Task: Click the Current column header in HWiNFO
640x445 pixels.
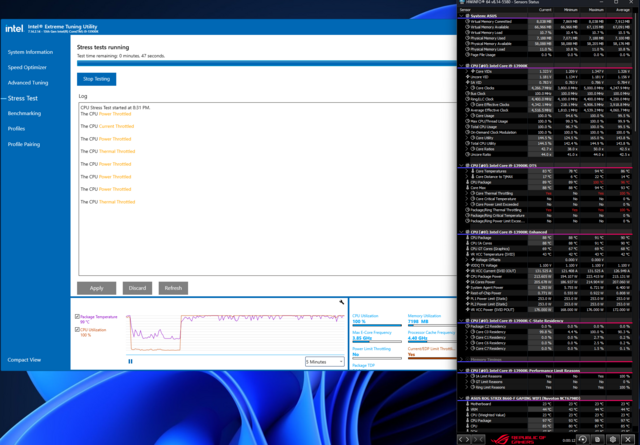Action: pos(544,10)
